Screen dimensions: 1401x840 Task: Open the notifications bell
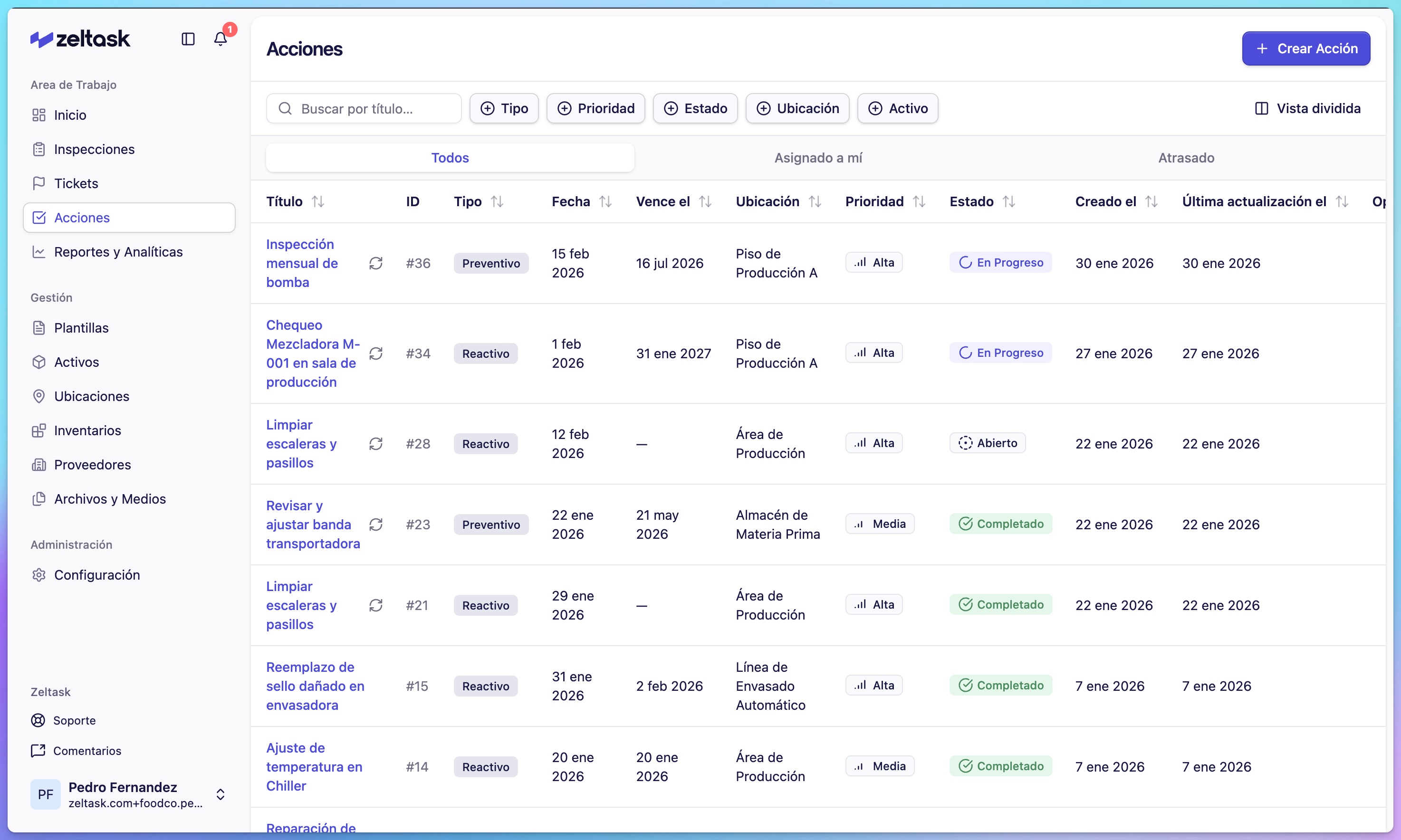pos(220,39)
